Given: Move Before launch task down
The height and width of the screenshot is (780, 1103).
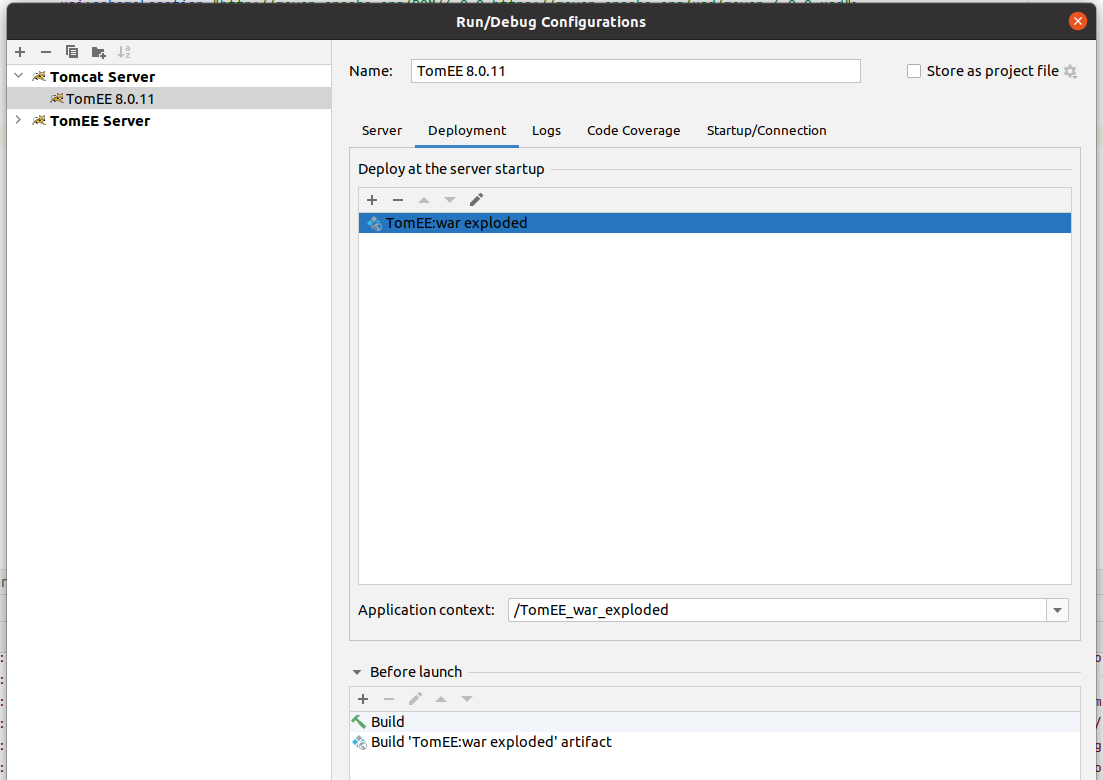Looking at the screenshot, I should [467, 699].
